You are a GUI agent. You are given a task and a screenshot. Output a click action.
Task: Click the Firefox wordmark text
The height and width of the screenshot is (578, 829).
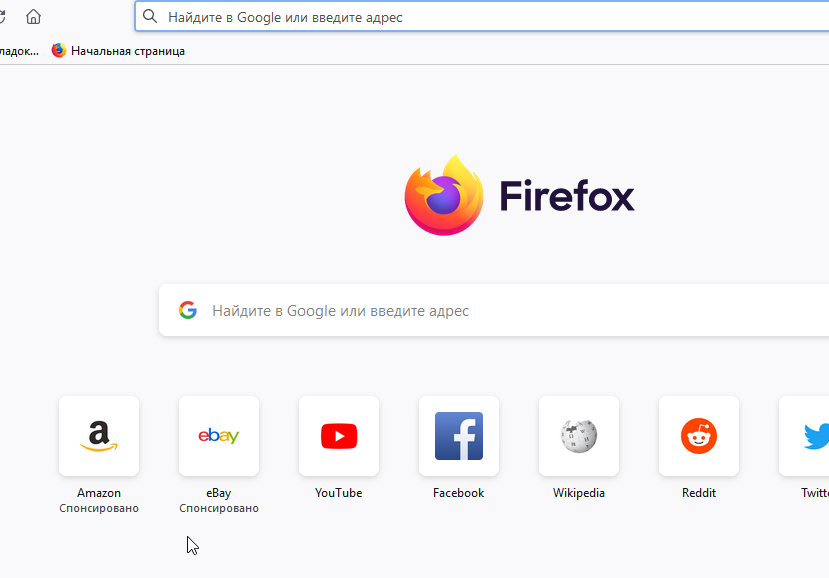click(567, 195)
